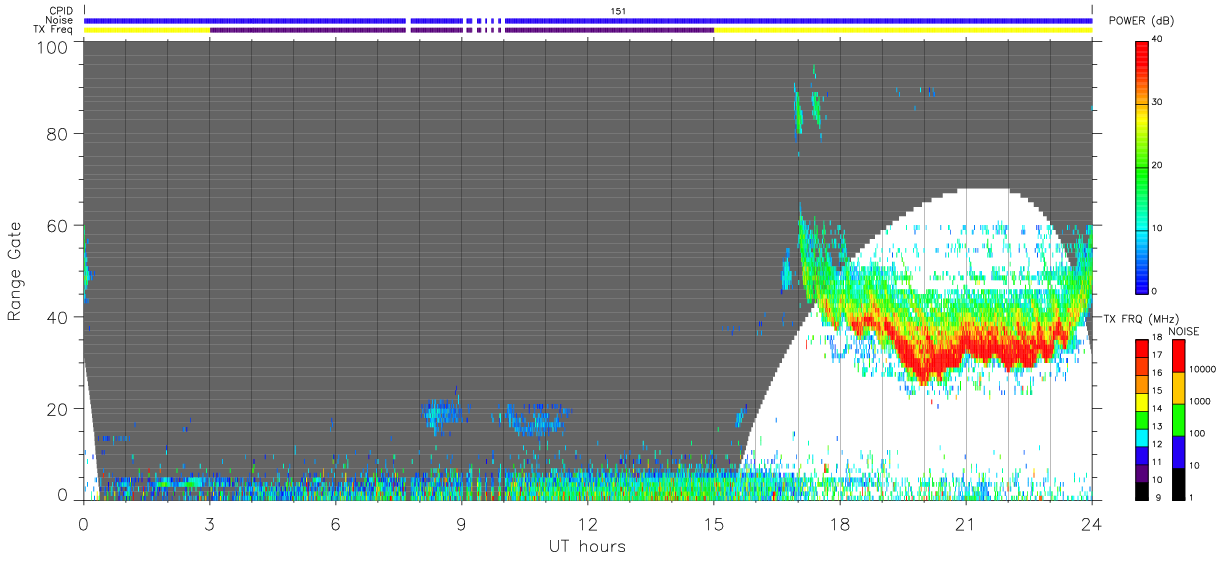The width and height of the screenshot is (1228, 567).
Task: Click the TX FRQ (MHz) legend title
Action: click(x=1141, y=319)
